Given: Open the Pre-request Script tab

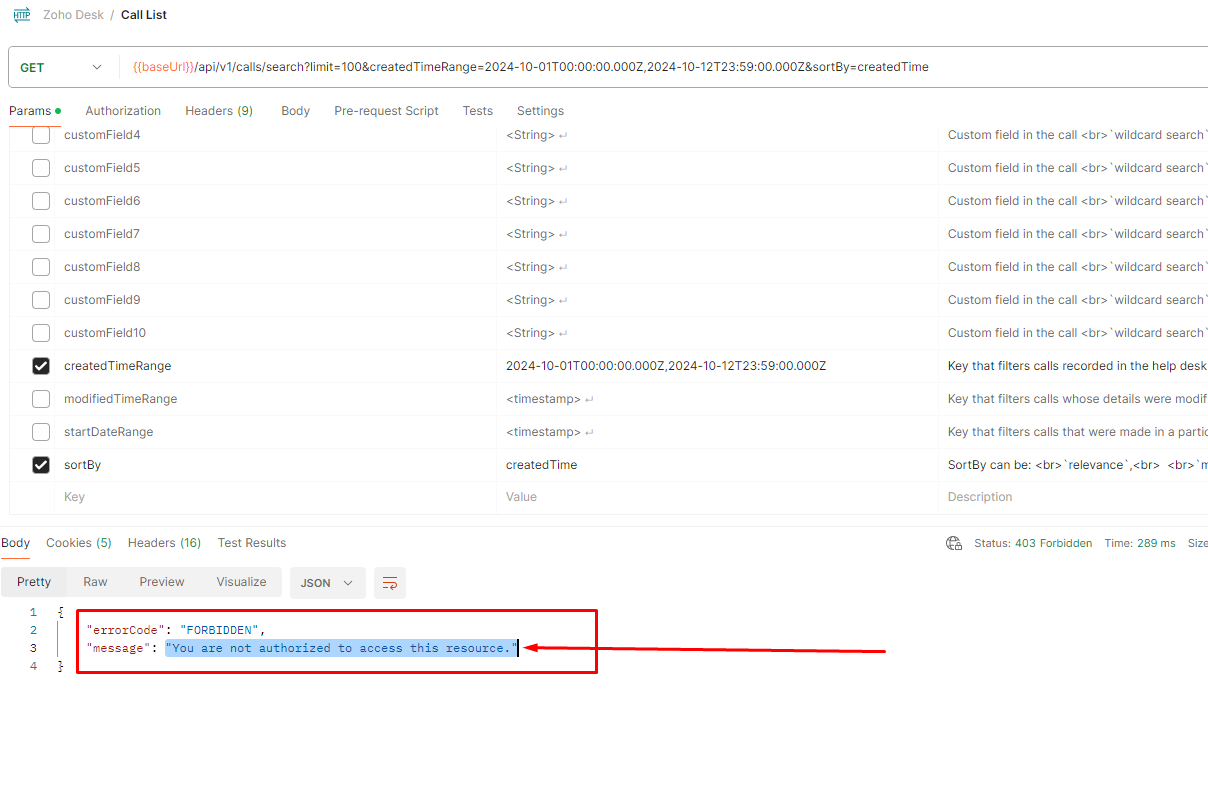Looking at the screenshot, I should (x=386, y=111).
